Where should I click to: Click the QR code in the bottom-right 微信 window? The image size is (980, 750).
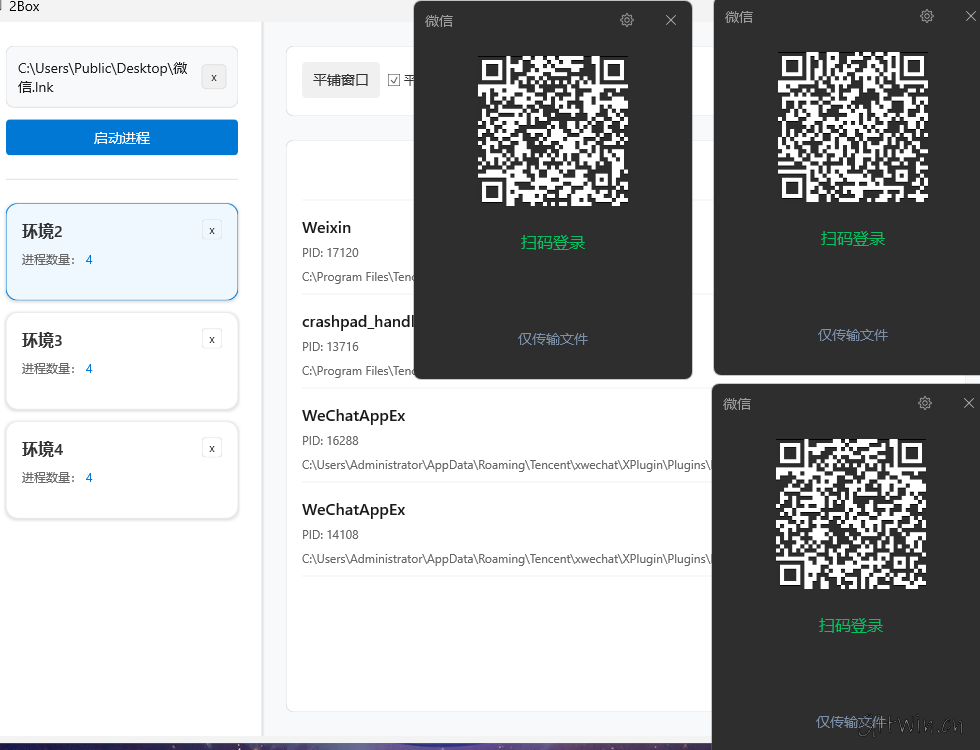pos(851,514)
